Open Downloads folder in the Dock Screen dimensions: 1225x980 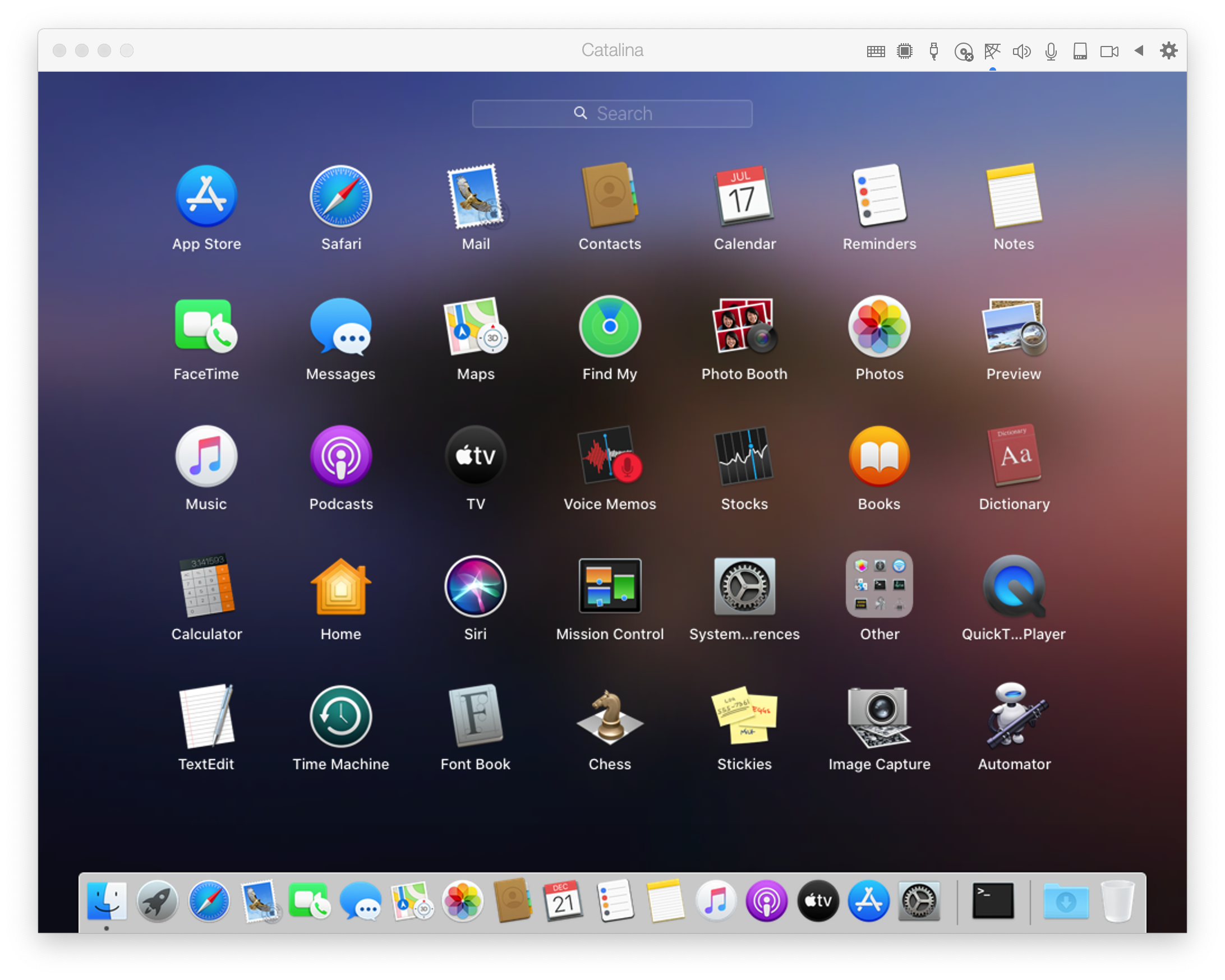pos(1065,900)
